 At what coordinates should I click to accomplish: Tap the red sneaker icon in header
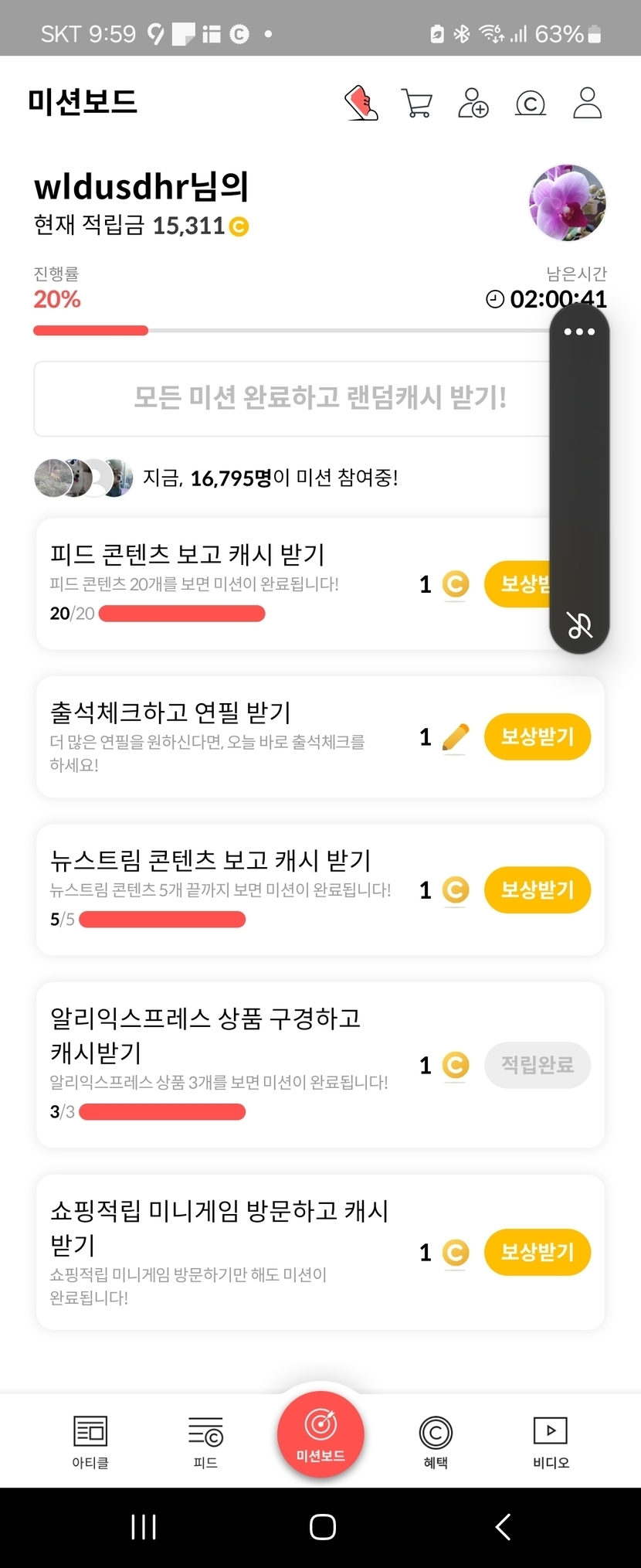361,103
